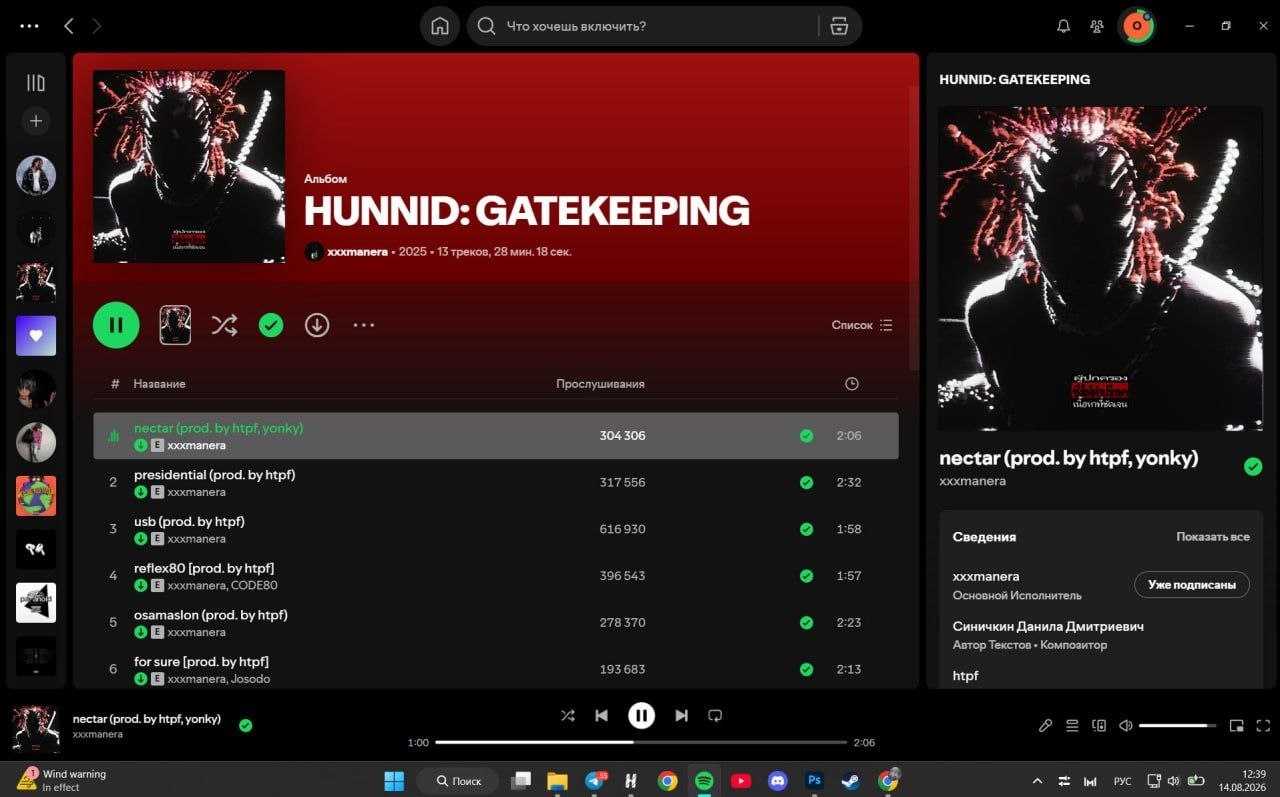This screenshot has width=1280, height=797.
Task: Sort tracks by the duration clock icon
Action: pos(851,384)
